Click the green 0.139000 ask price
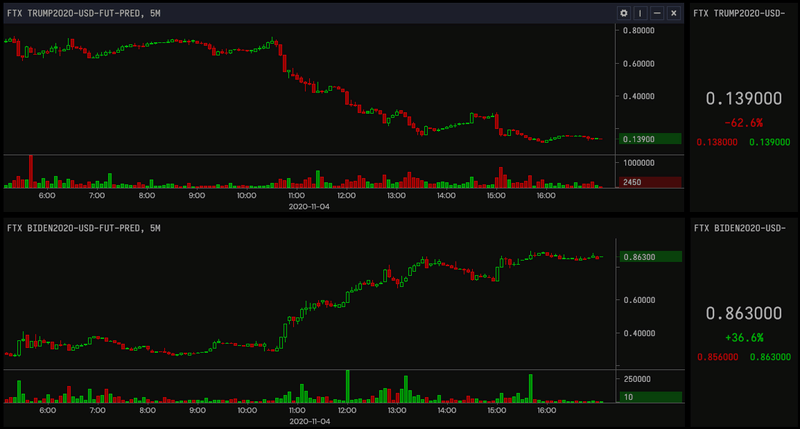The width and height of the screenshot is (800, 429). tap(769, 142)
